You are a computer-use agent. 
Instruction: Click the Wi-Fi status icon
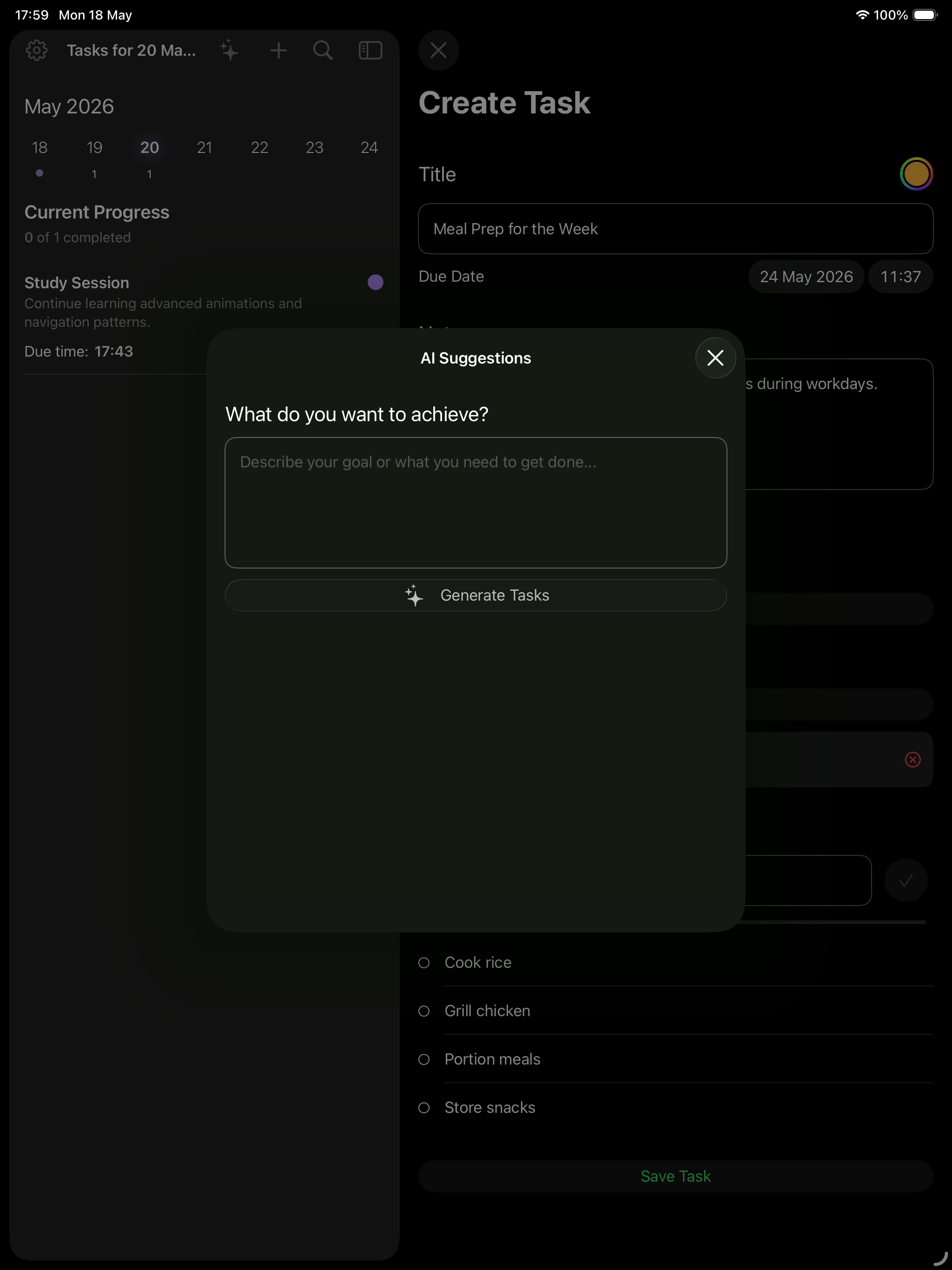tap(862, 15)
